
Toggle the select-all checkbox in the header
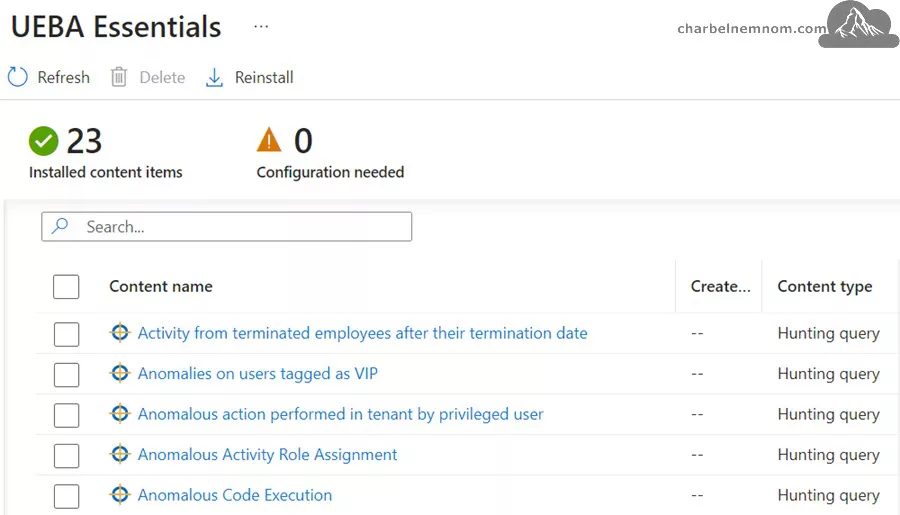pos(66,286)
